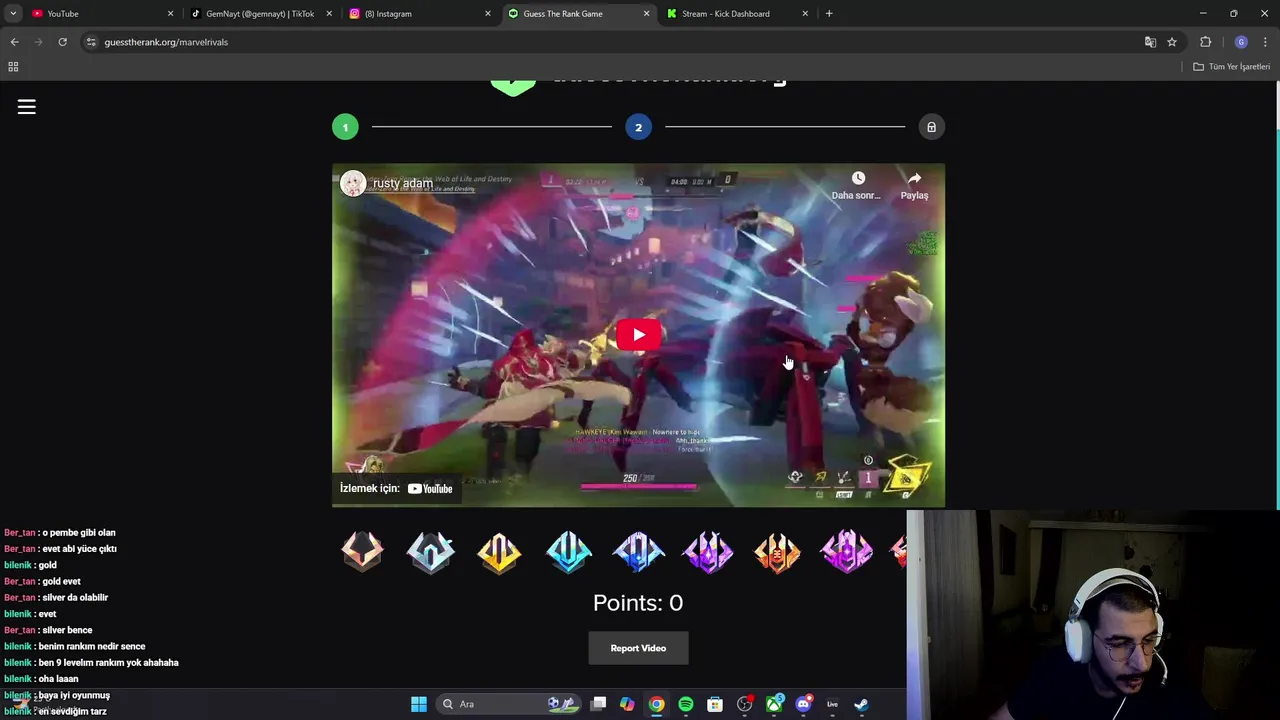Open a new browser tab
The height and width of the screenshot is (720, 1280).
829,14
